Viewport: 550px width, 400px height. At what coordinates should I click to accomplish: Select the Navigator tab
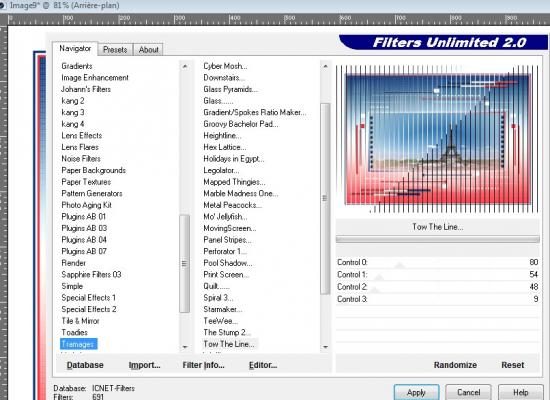click(75, 48)
